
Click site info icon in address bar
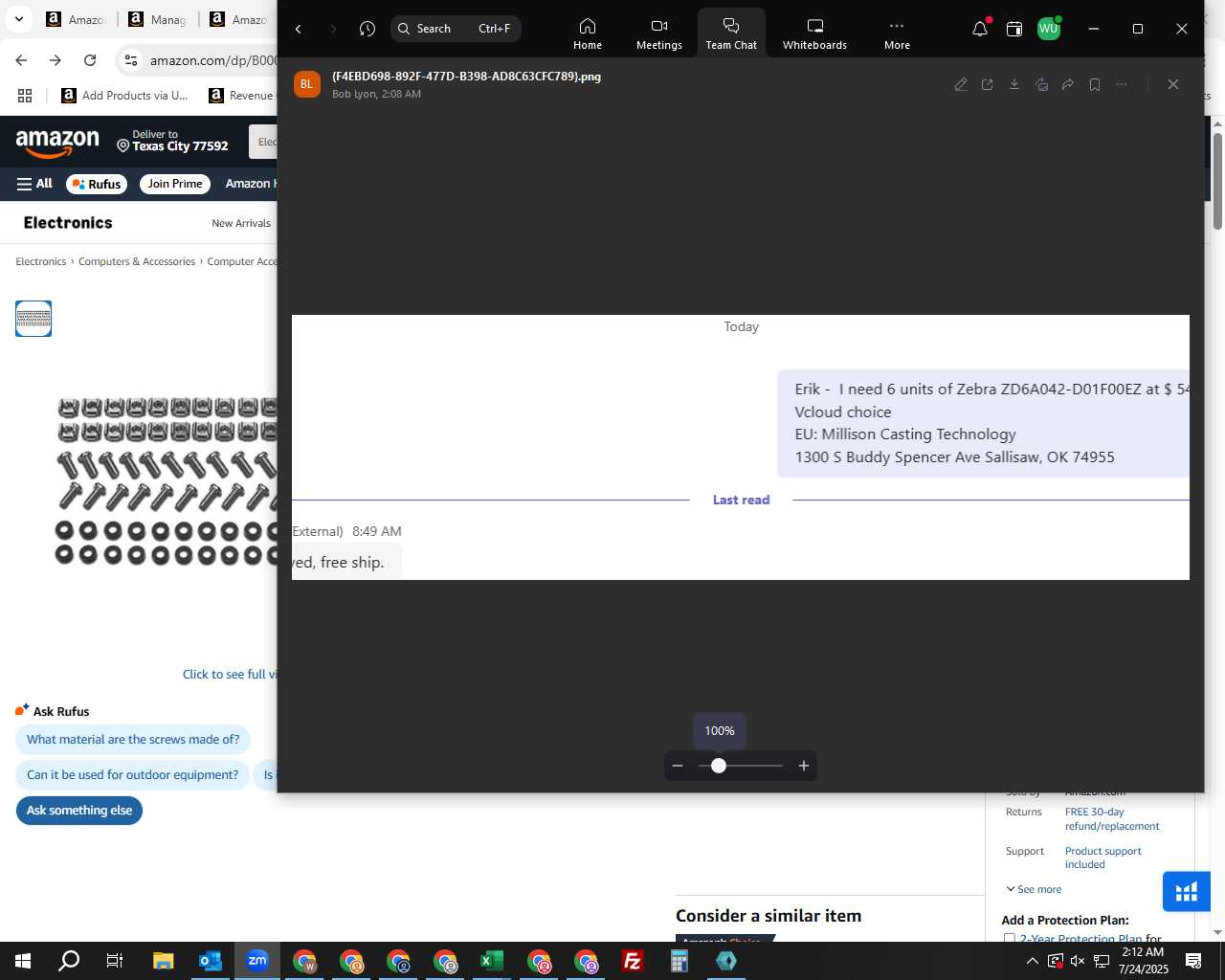pos(131,60)
